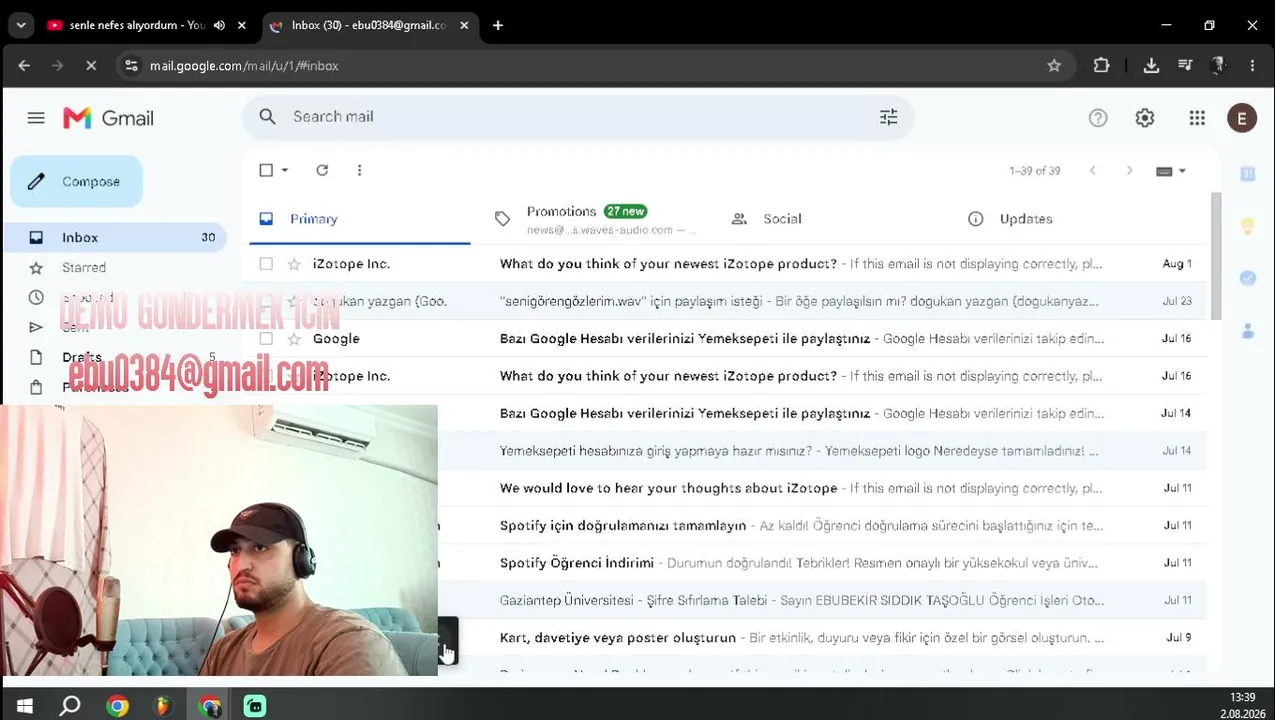Go back in browser history
This screenshot has width=1275, height=720.
24,66
